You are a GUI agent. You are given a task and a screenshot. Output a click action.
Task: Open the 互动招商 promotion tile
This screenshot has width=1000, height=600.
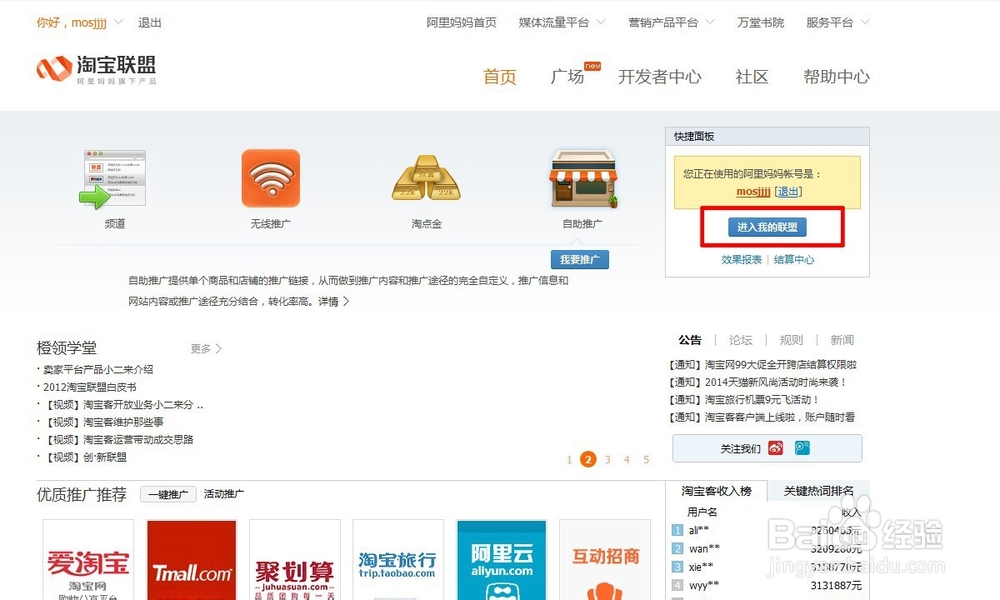(x=605, y=560)
